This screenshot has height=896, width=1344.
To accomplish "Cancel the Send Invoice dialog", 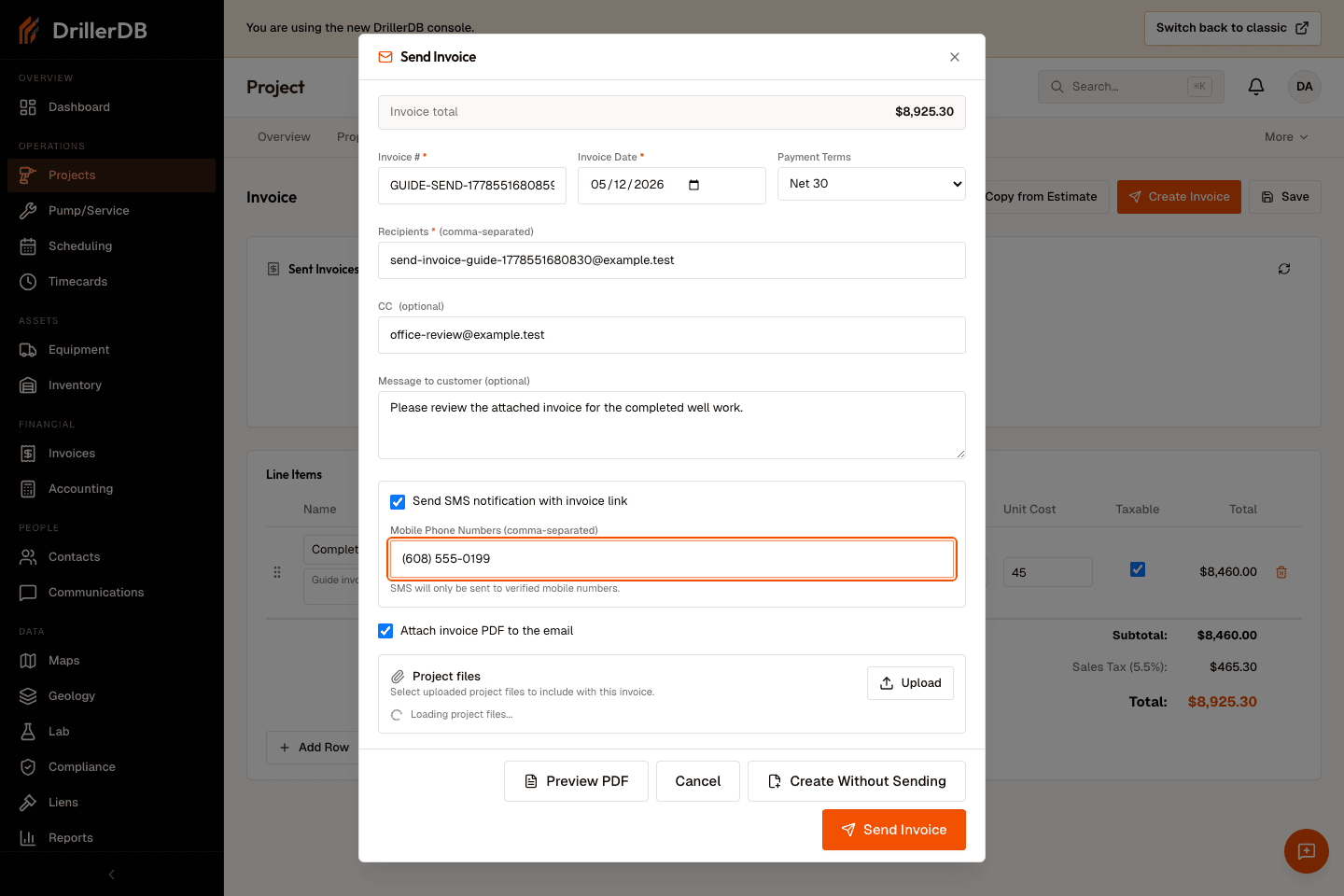I will 698,781.
